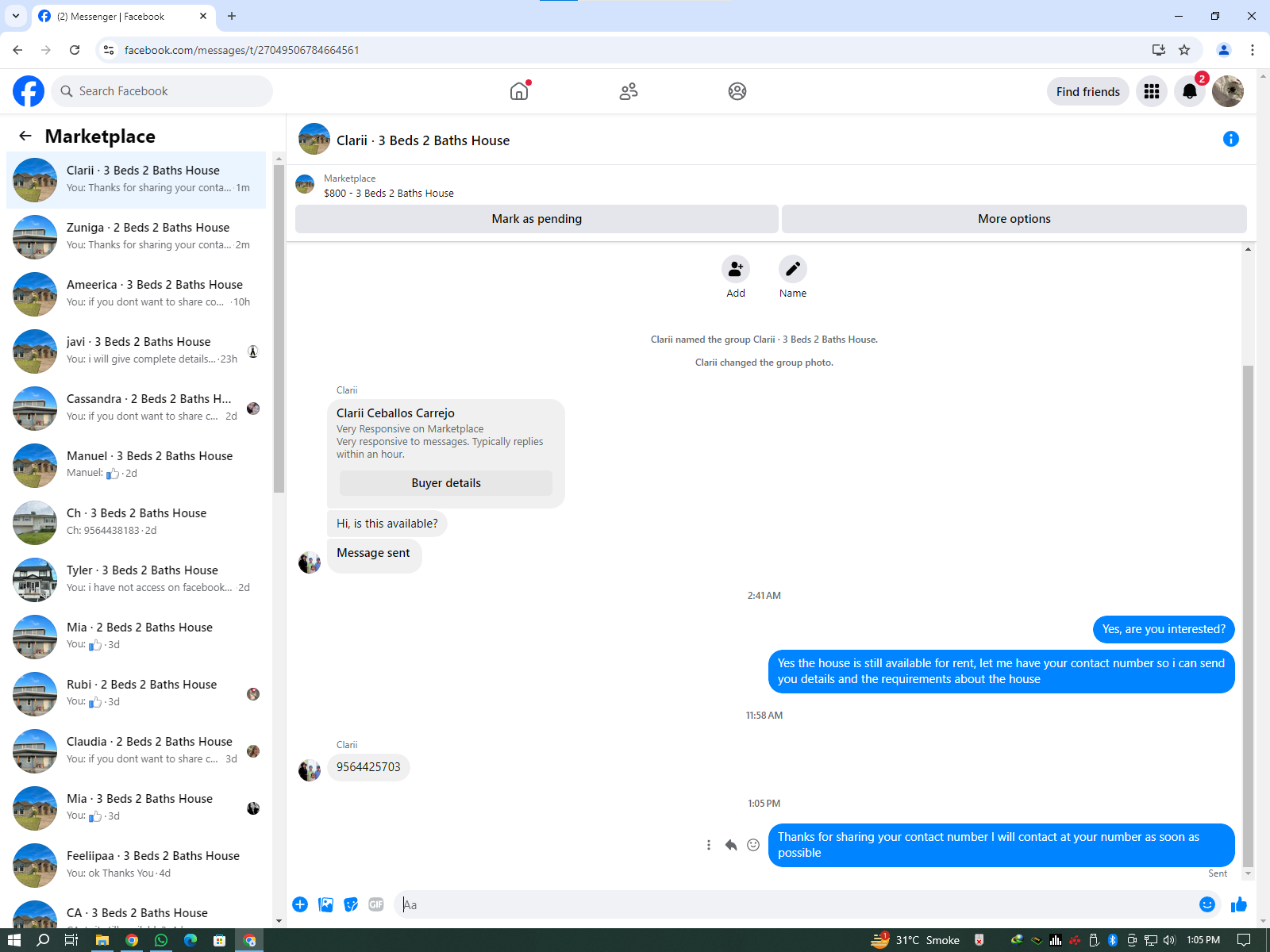Open the Chrome three-dot menu
The image size is (1270, 952).
[1253, 50]
